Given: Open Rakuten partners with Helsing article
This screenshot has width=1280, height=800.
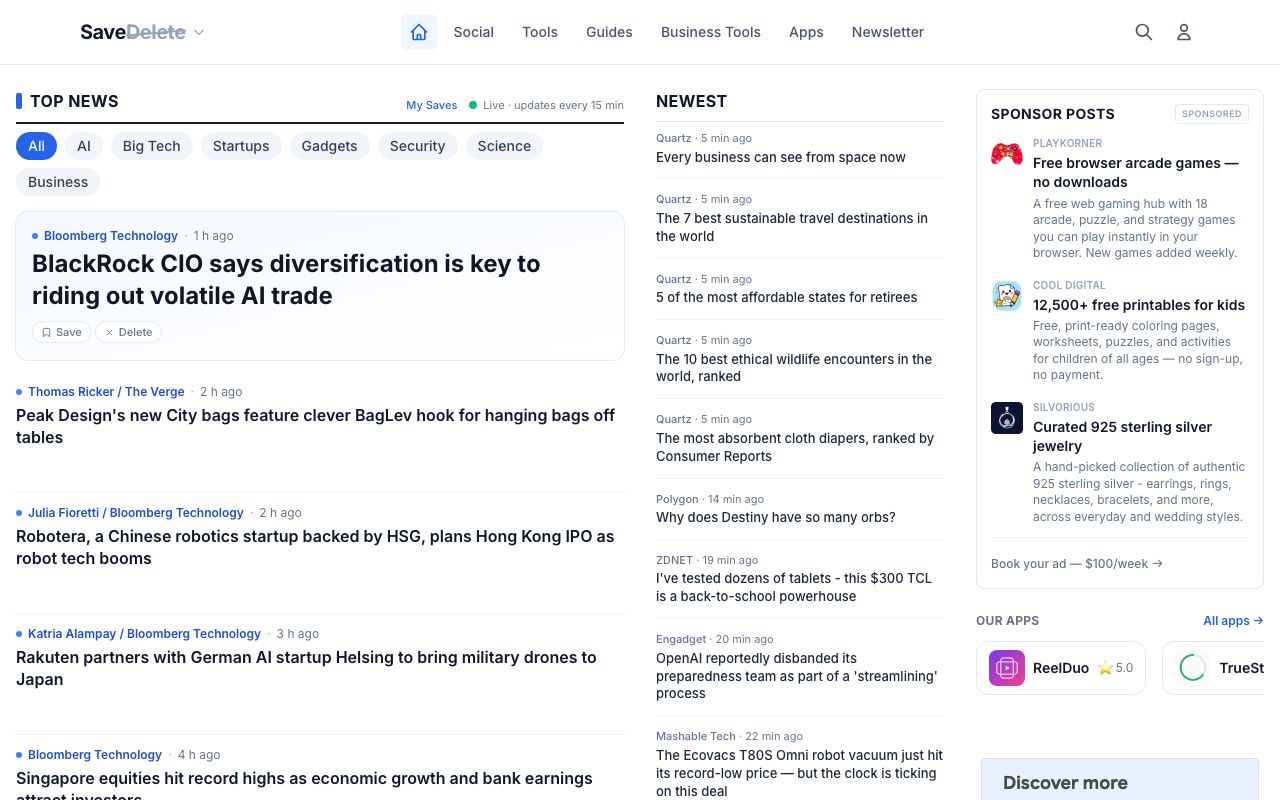Looking at the screenshot, I should pos(306,668).
